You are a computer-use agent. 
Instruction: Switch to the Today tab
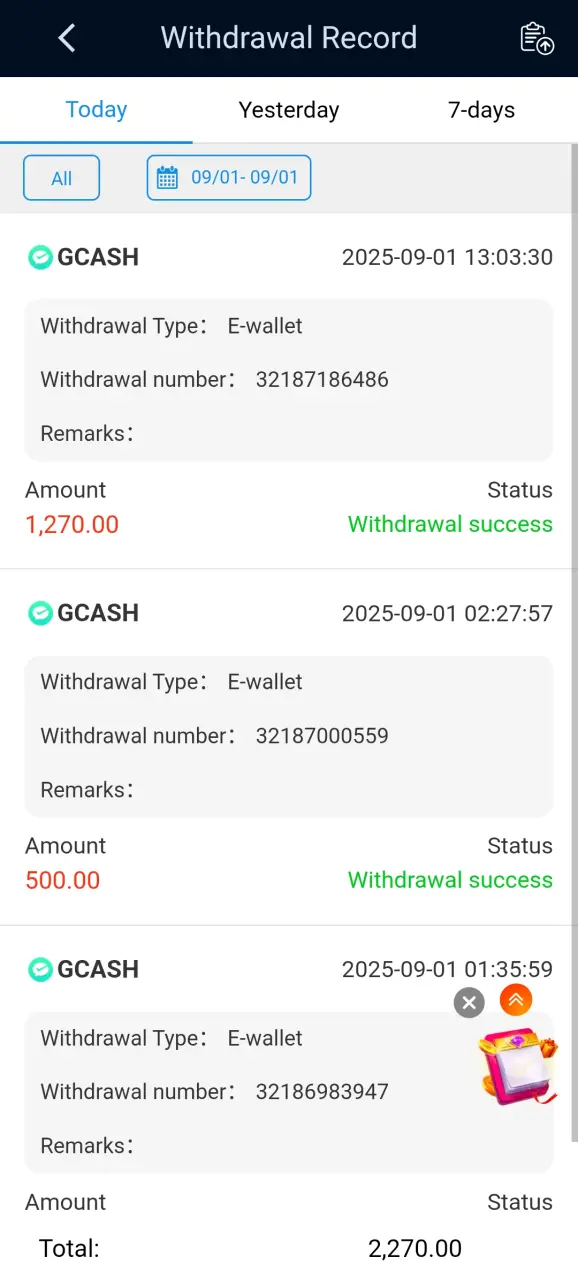tap(96, 109)
